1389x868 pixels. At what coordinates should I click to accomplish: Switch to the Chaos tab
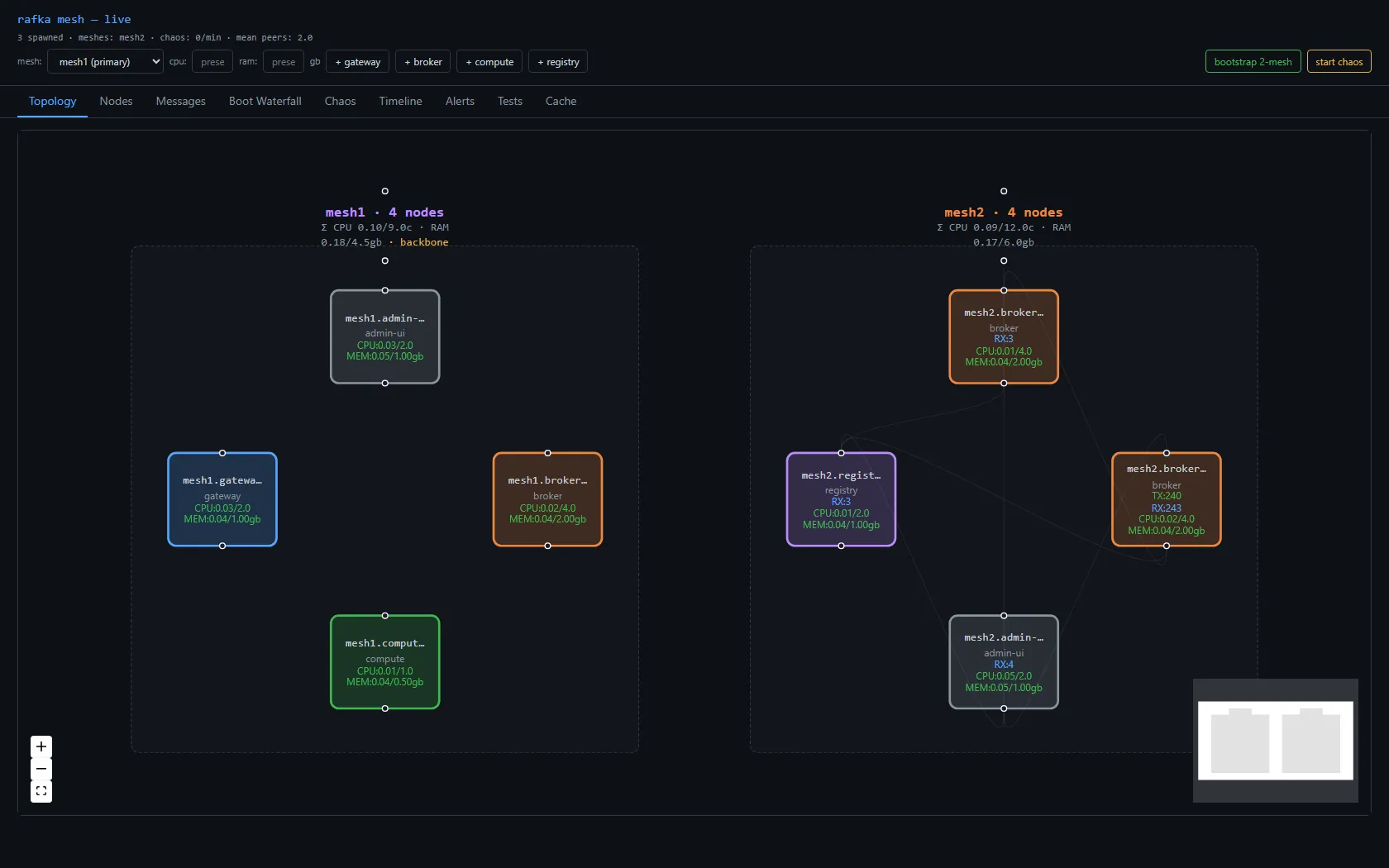[x=340, y=101]
